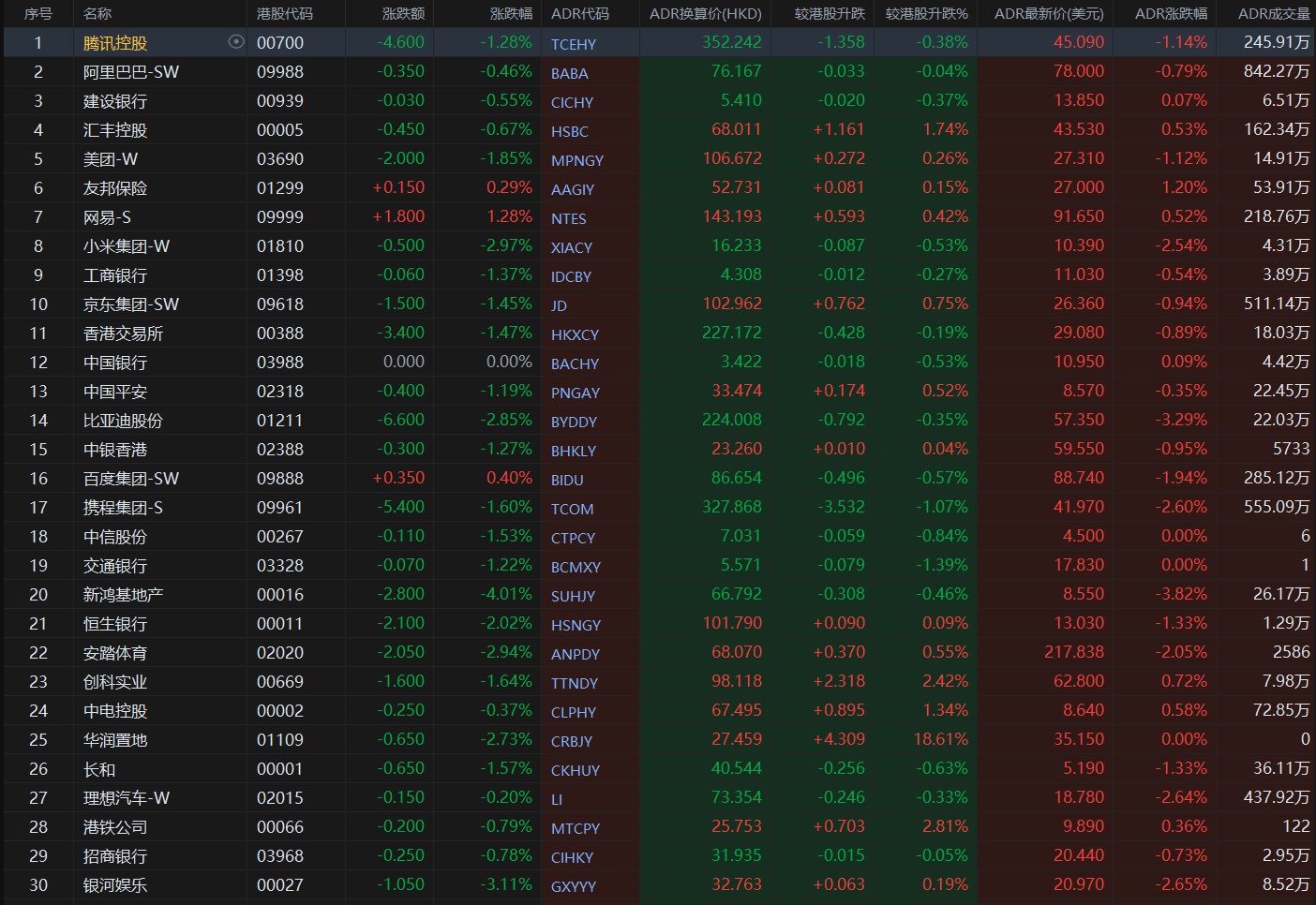Select 阿里巴巴-SW stock row name
The width and height of the screenshot is (1316, 905).
pos(131,72)
